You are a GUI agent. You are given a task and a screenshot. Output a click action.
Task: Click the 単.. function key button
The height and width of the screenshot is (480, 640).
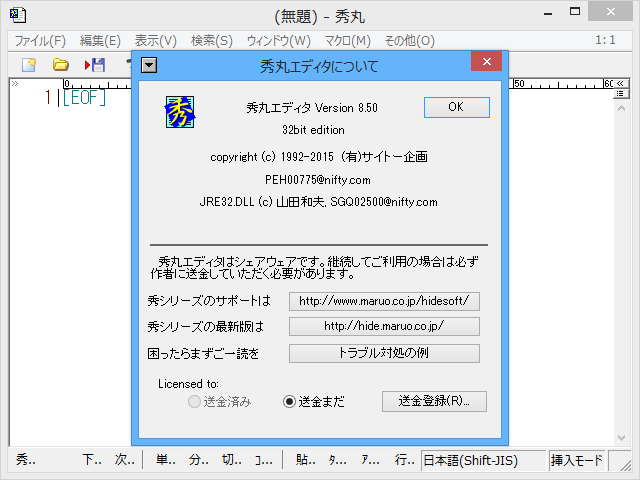pos(166,460)
